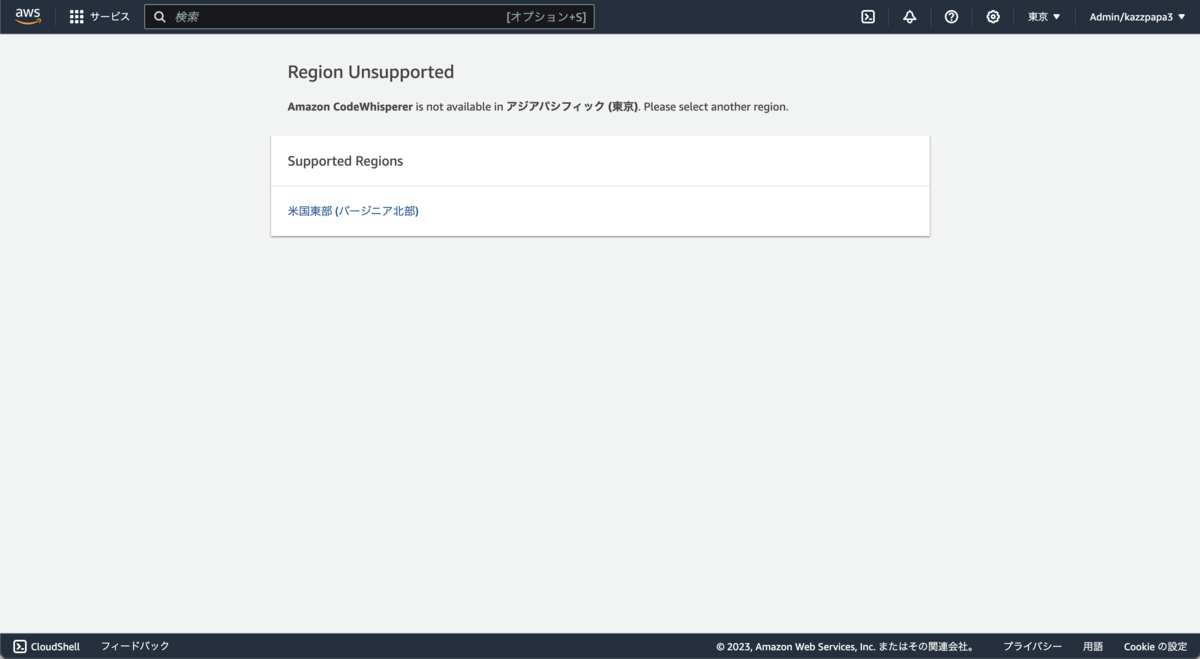Click the AWS logo home icon
This screenshot has width=1200, height=659.
(28, 16)
